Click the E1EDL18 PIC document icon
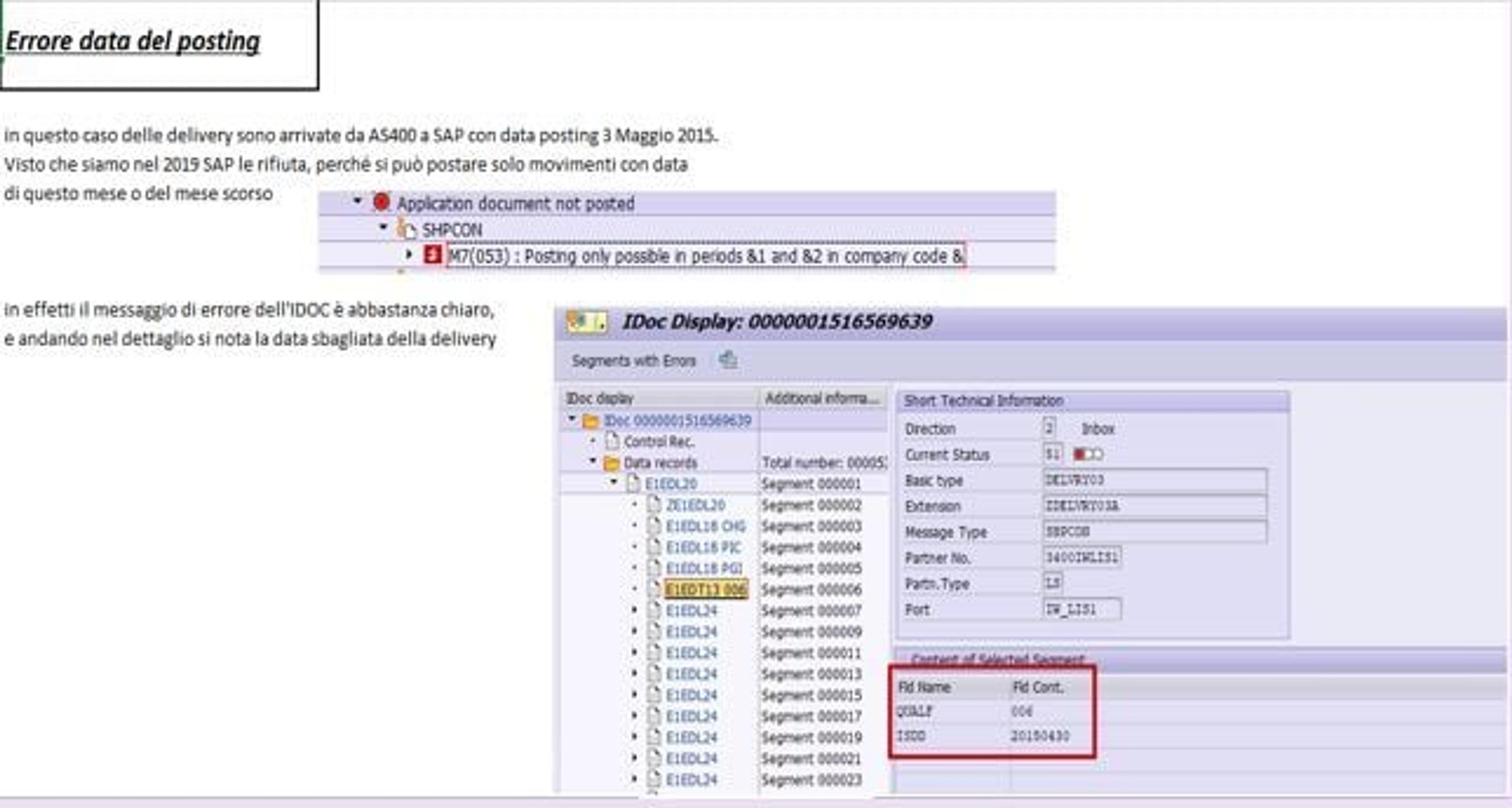The height and width of the screenshot is (808, 1512). (654, 547)
